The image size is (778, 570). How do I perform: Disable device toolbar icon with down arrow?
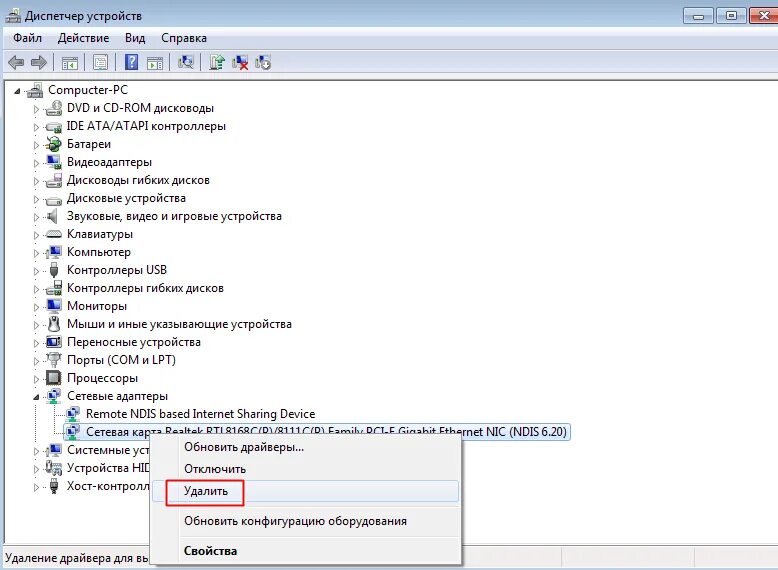click(262, 63)
